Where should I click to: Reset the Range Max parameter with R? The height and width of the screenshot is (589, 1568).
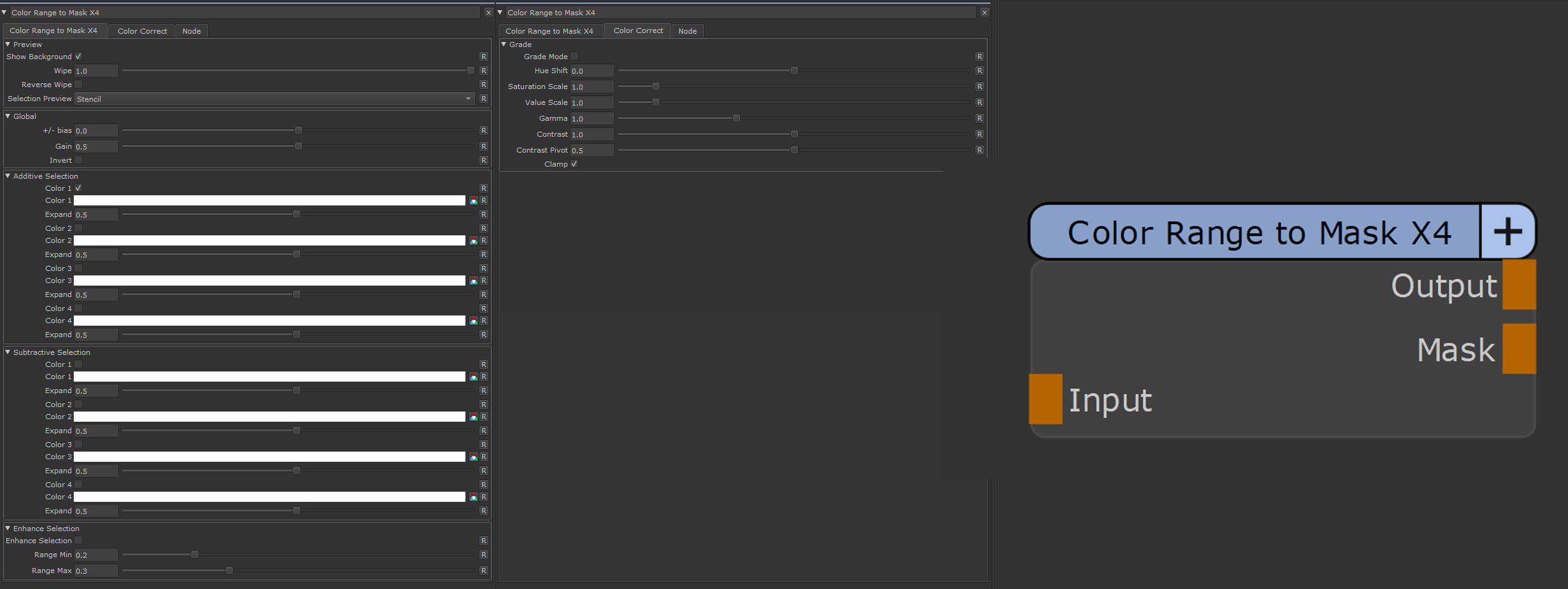(483, 571)
